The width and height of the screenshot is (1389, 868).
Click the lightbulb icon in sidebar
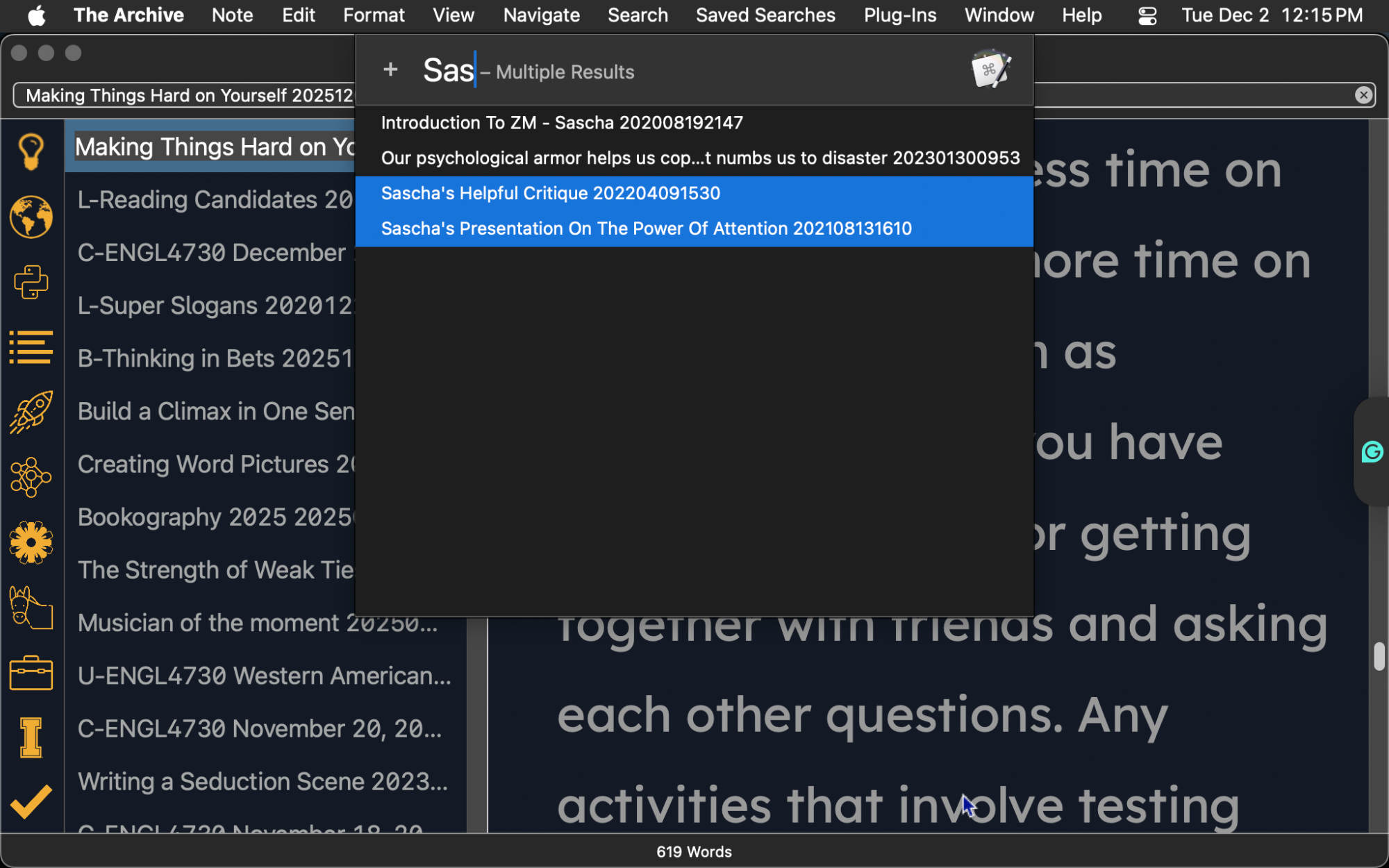31,151
